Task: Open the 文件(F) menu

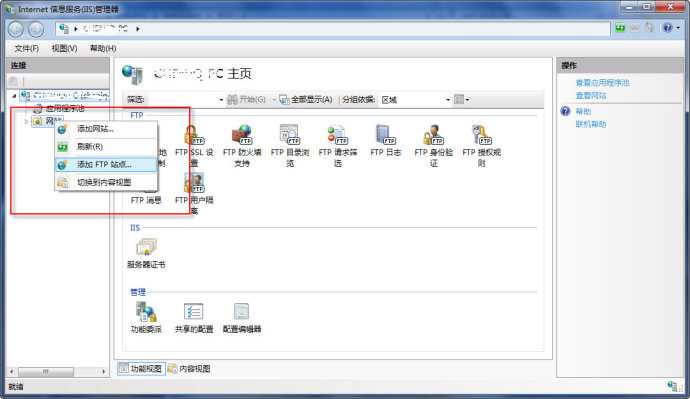Action: pos(26,48)
